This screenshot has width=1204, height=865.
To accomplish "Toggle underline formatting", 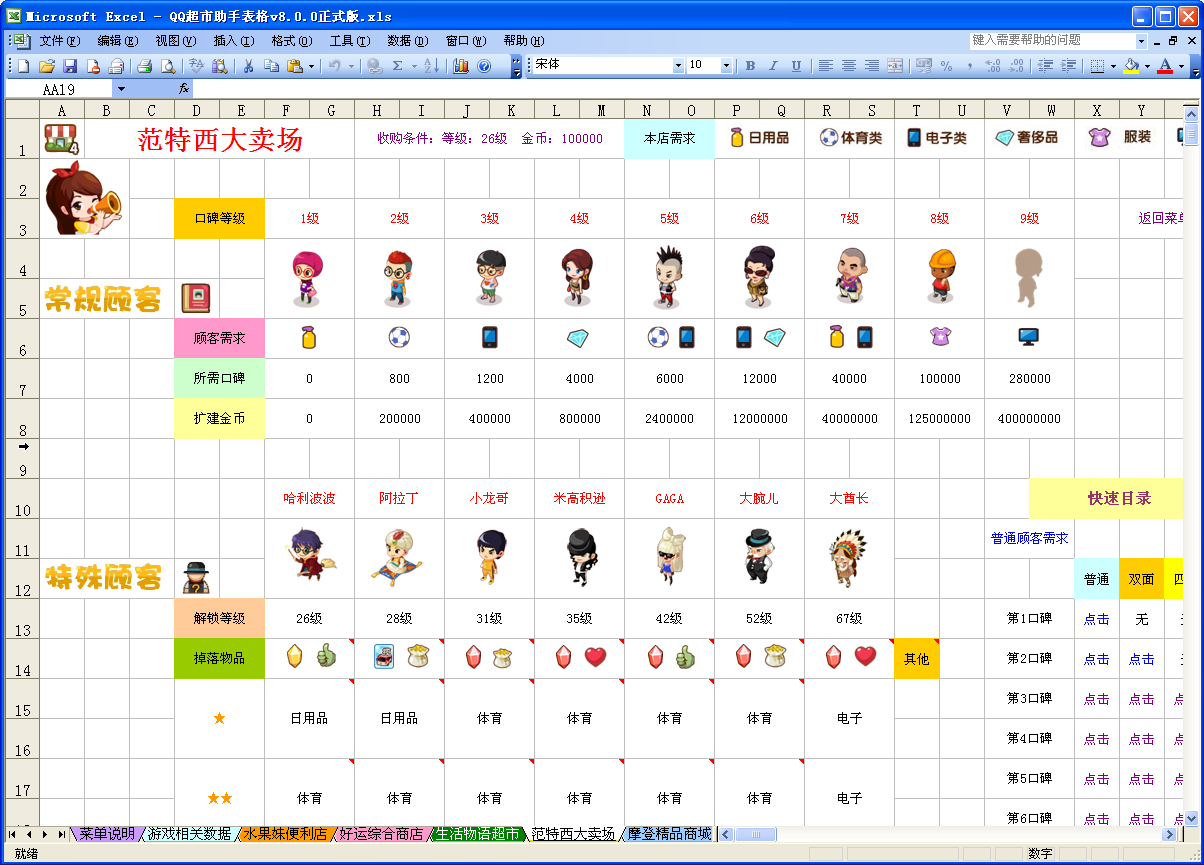I will pos(796,66).
